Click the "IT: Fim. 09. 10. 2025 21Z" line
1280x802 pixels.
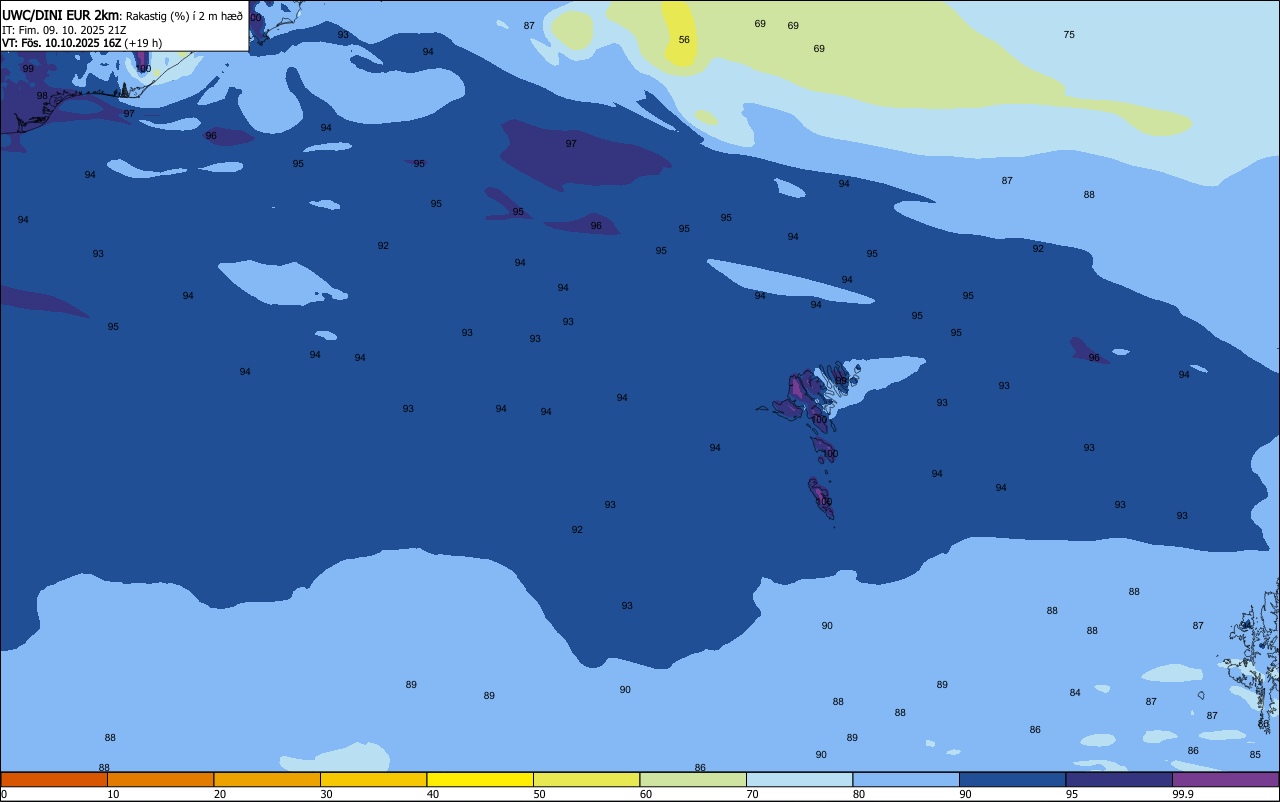click(64, 30)
